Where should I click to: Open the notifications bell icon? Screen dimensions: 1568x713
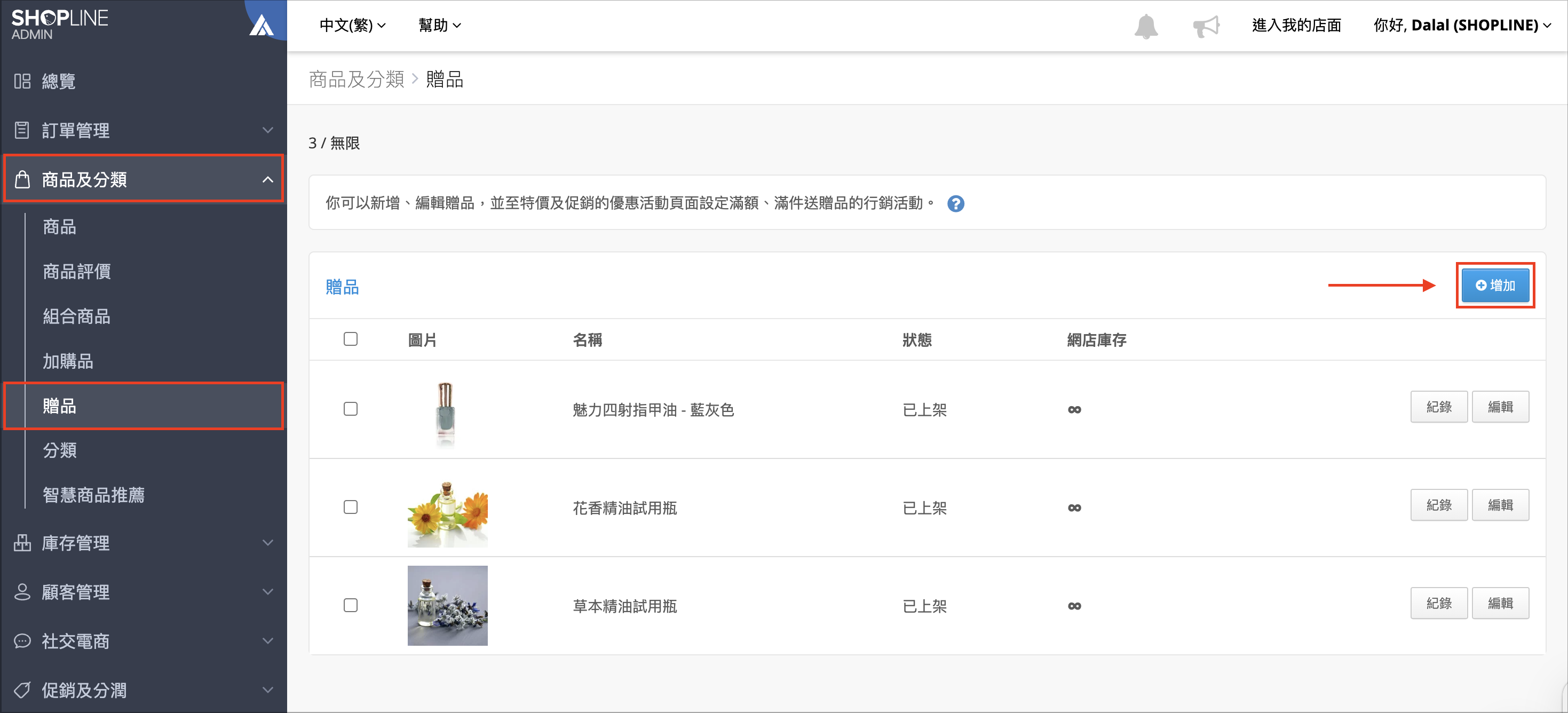[x=1145, y=26]
